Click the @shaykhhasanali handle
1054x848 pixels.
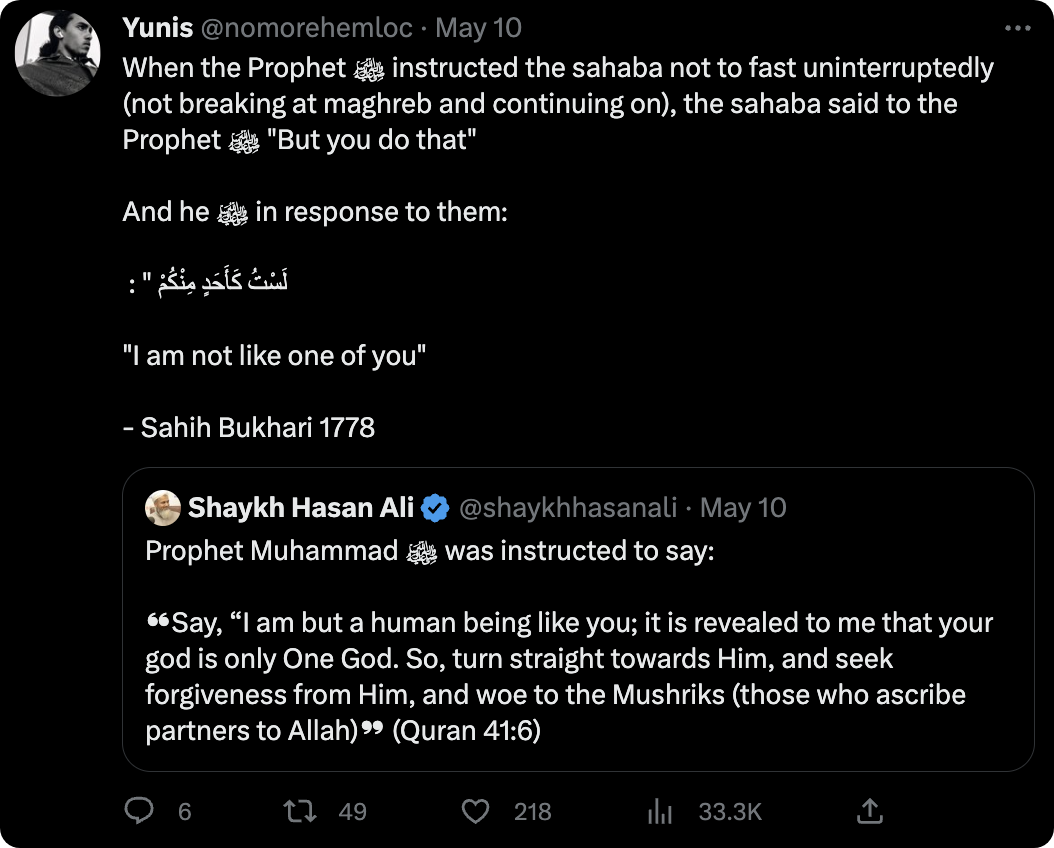tap(566, 508)
